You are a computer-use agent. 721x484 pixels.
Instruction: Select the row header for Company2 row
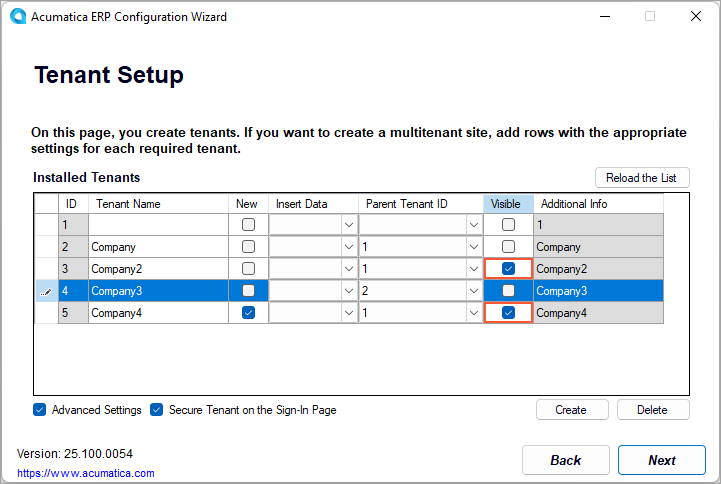click(x=46, y=269)
